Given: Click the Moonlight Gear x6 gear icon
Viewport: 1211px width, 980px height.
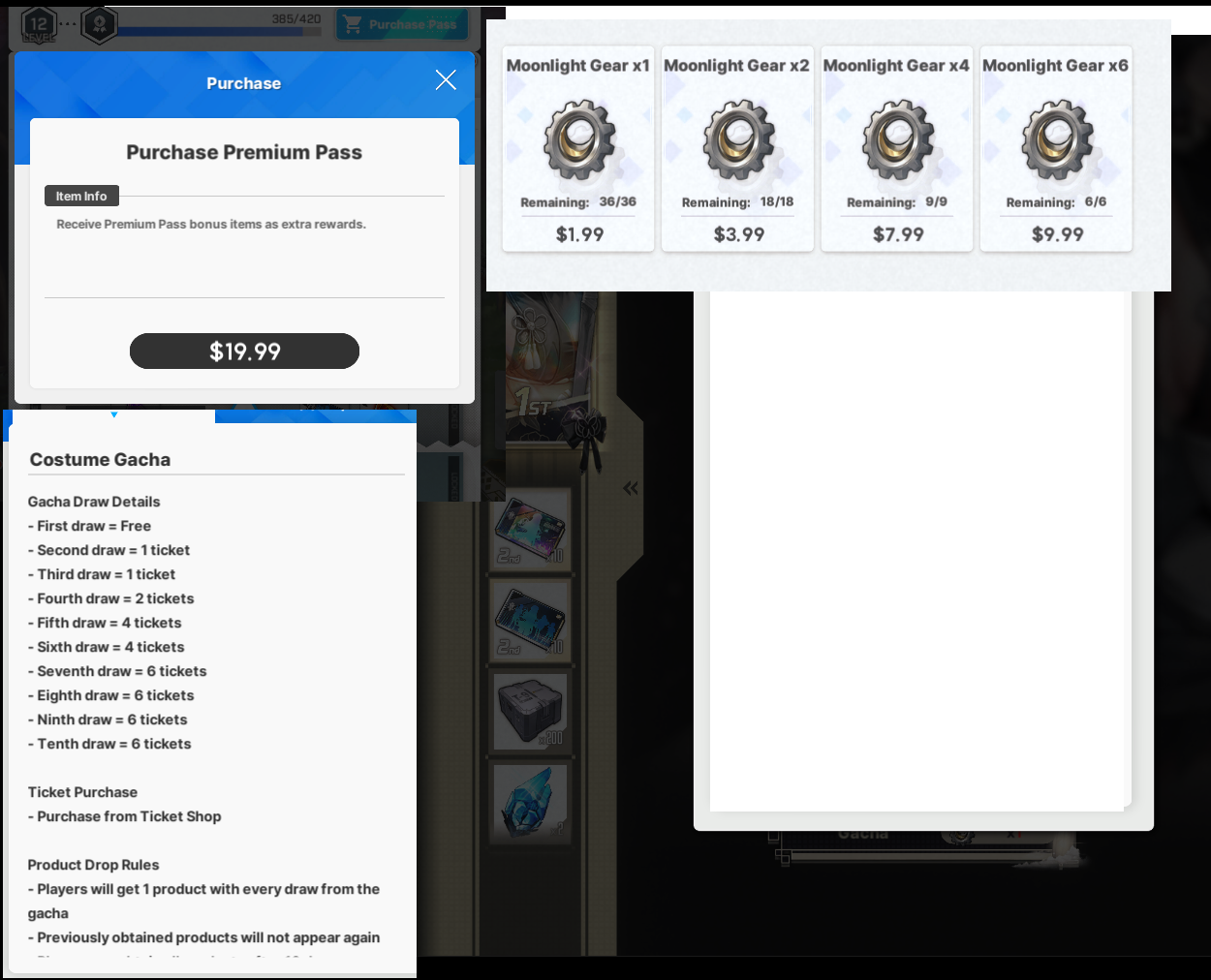Looking at the screenshot, I should (x=1057, y=139).
